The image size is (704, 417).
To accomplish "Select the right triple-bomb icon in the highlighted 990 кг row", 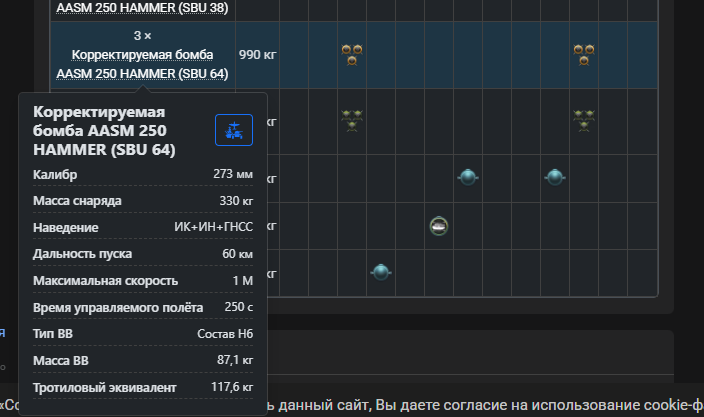I will pyautogui.click(x=584, y=54).
